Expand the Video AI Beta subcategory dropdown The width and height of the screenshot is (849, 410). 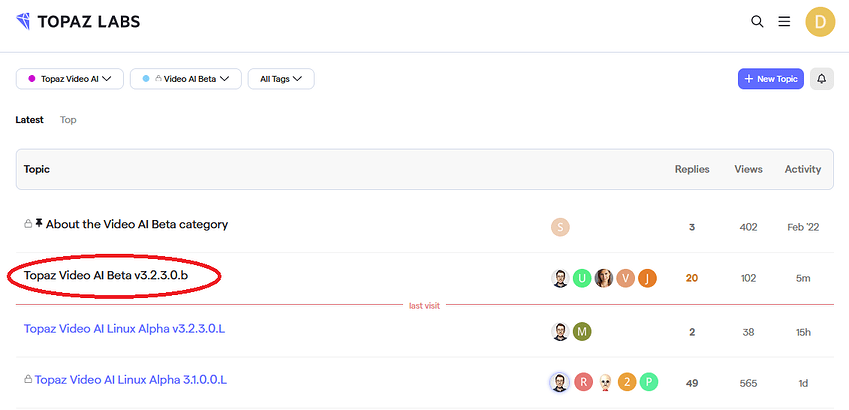coord(186,78)
